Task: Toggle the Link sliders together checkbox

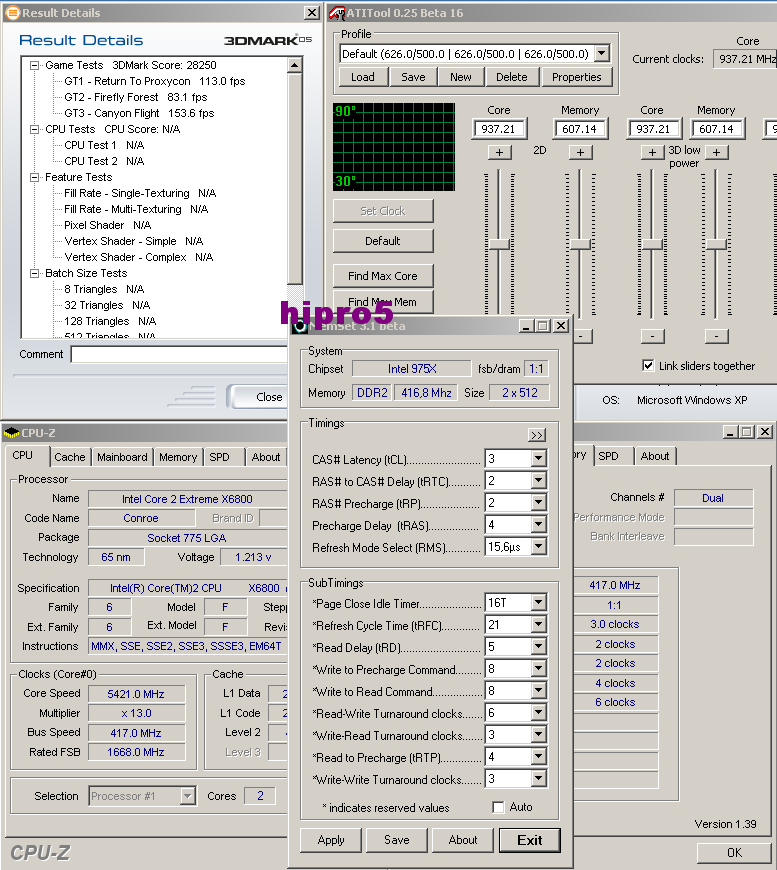Action: point(648,365)
